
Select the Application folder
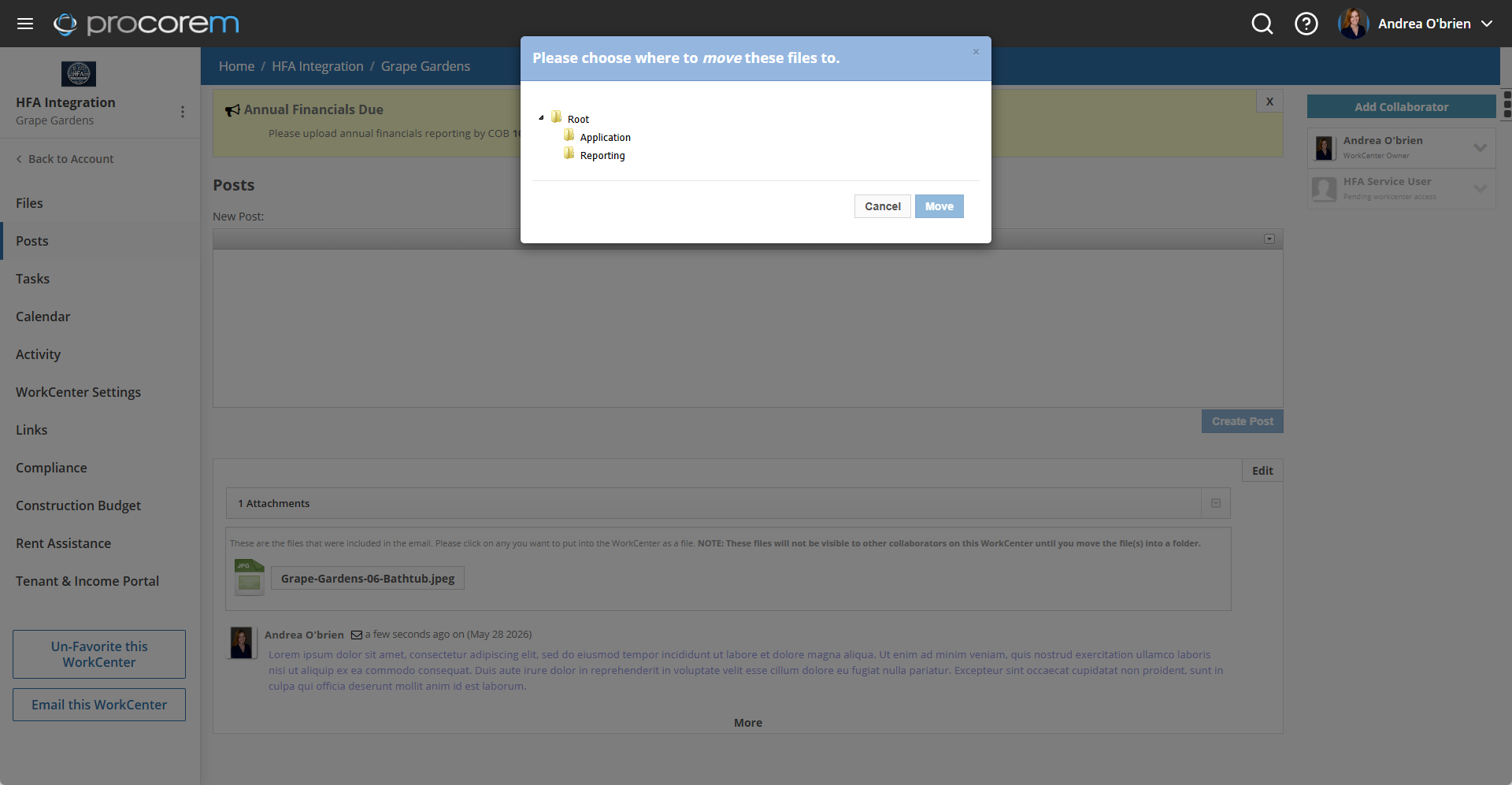605,138
